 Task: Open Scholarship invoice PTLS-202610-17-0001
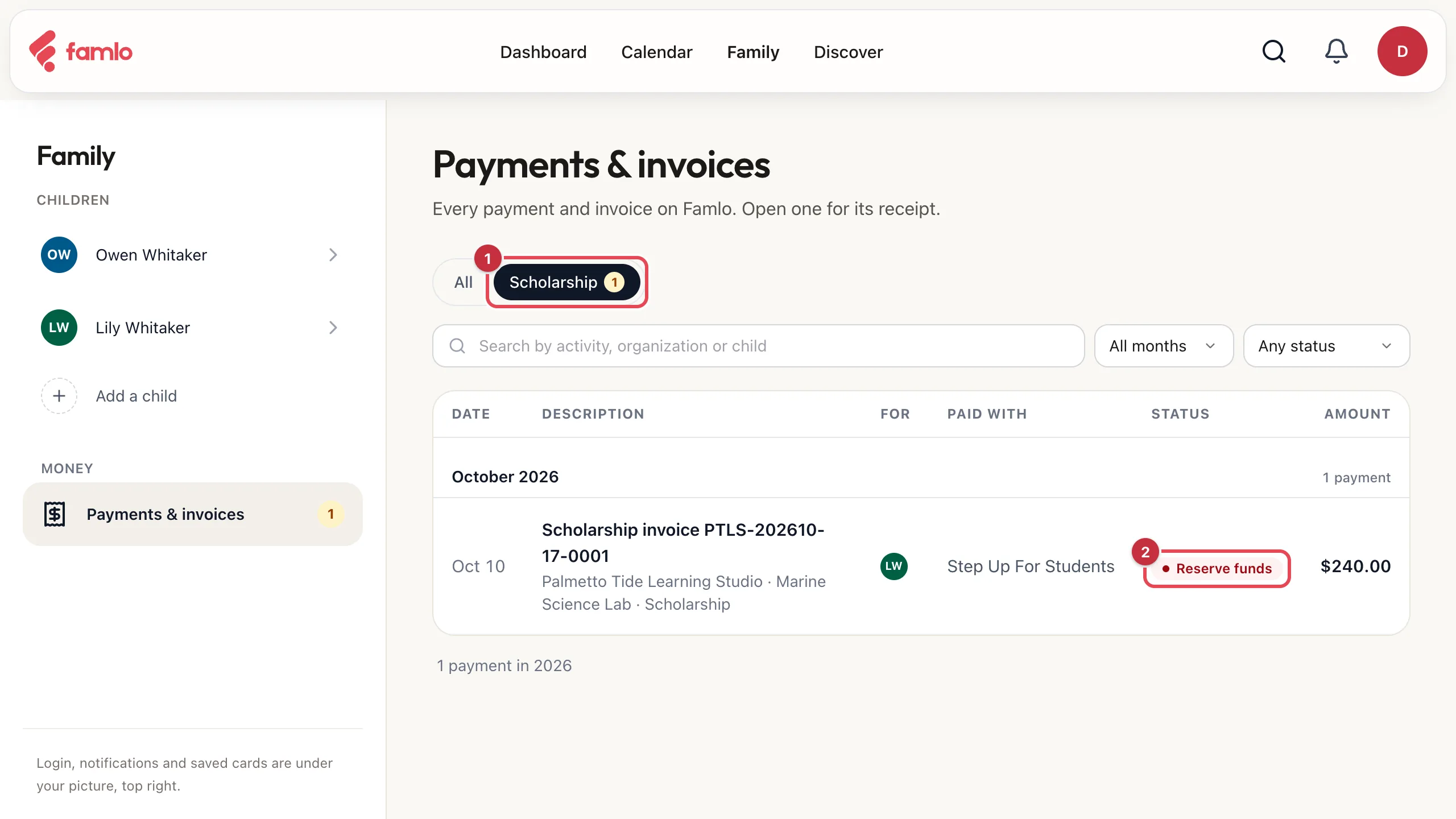click(x=683, y=543)
